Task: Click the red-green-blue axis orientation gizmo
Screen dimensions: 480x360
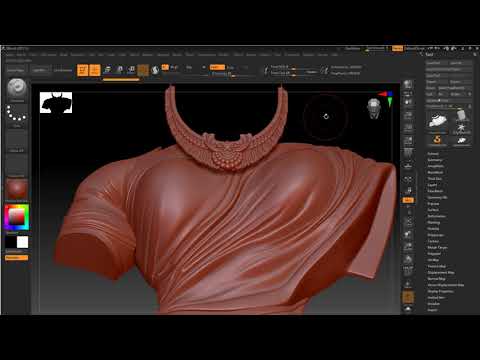Action: [387, 99]
